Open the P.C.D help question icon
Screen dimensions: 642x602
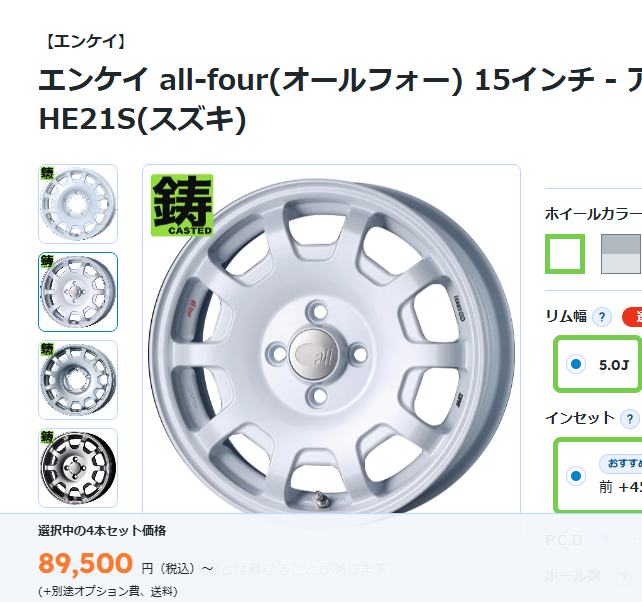pos(604,541)
